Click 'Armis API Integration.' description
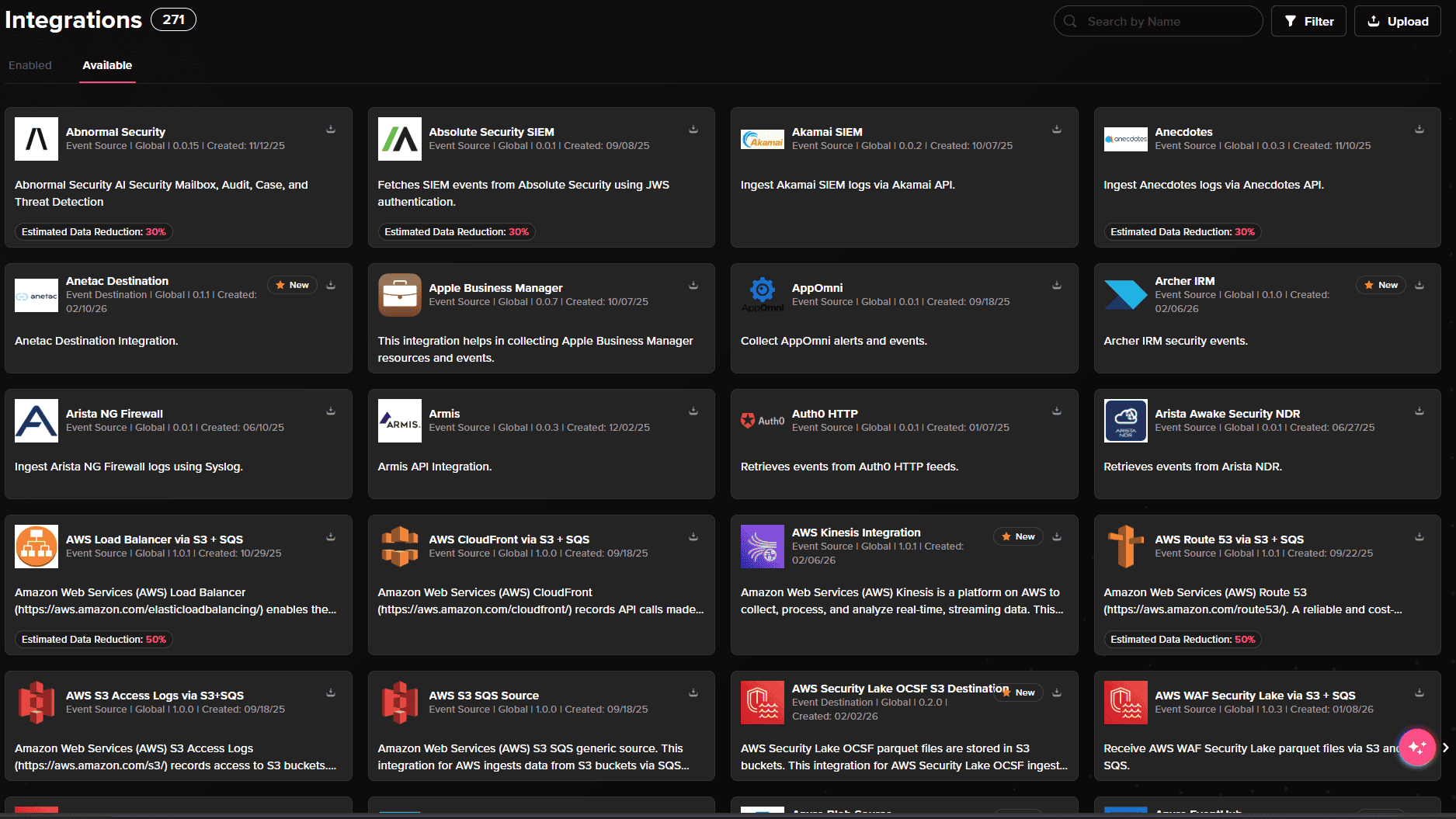The height and width of the screenshot is (819, 1456). [x=435, y=467]
